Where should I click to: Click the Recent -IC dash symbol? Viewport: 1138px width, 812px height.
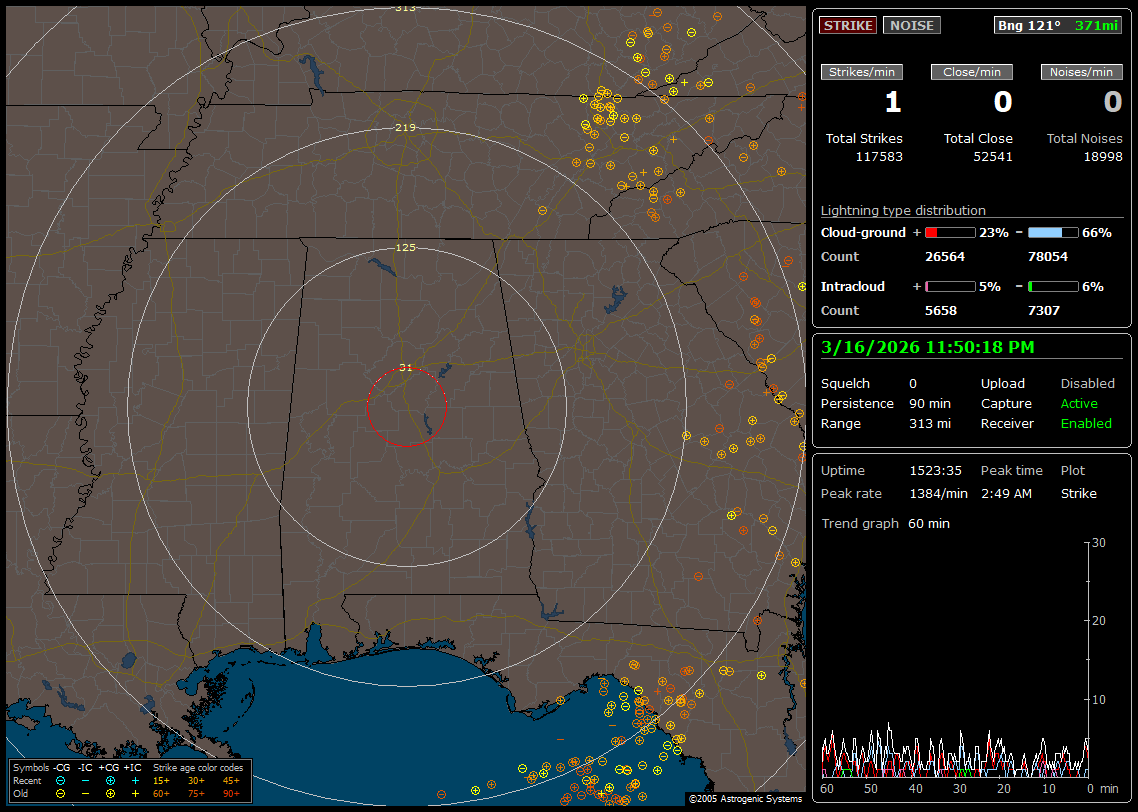tap(86, 780)
